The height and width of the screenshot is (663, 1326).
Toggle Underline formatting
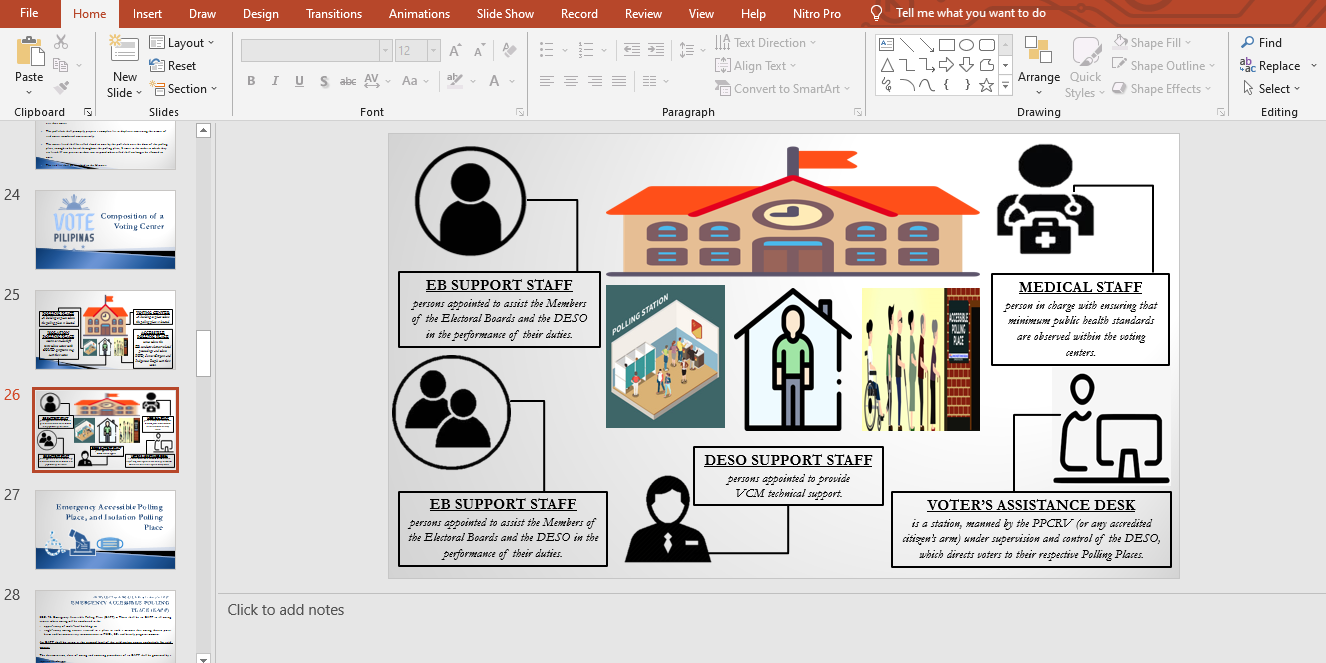click(x=299, y=81)
